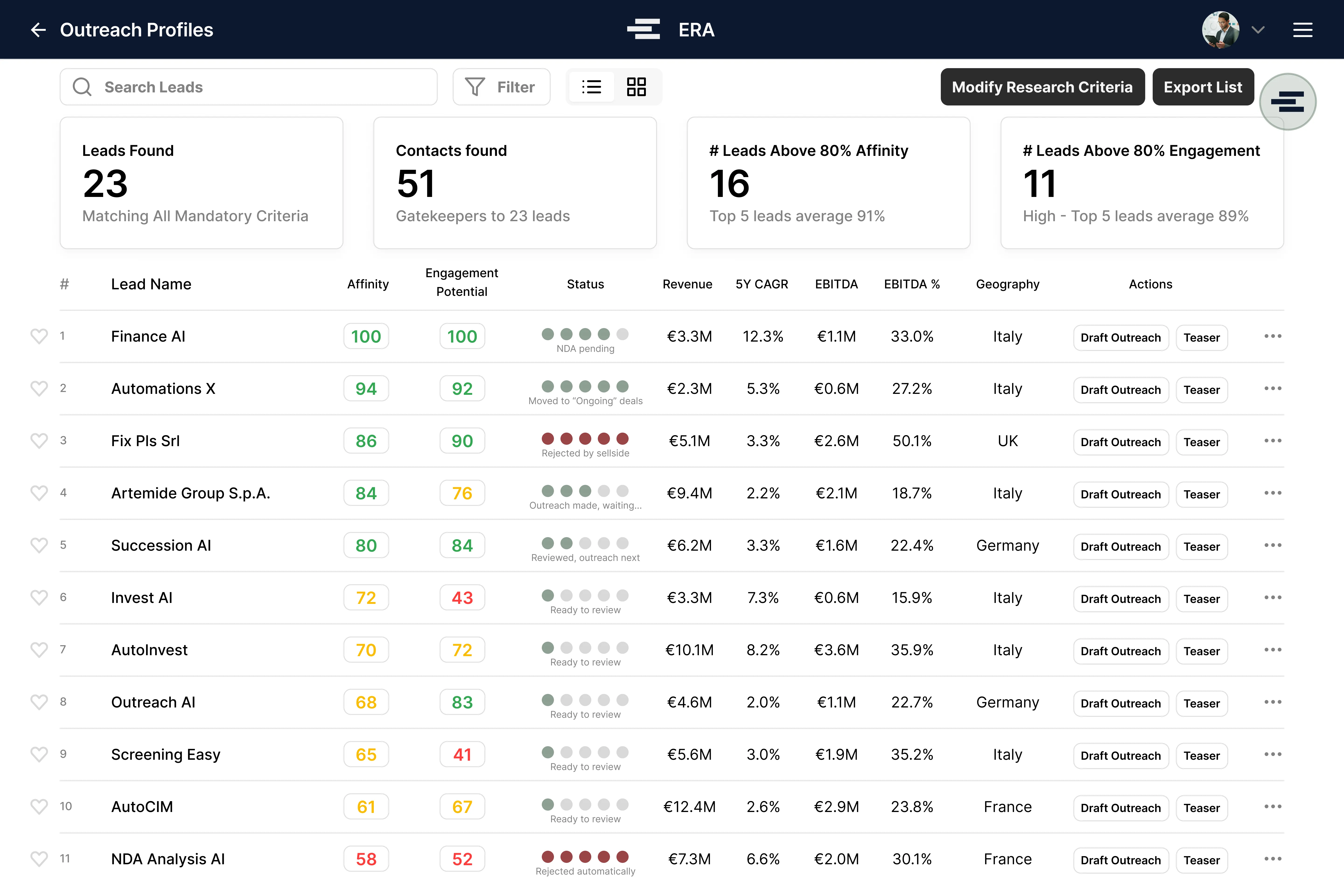Toggle the heart for AutoCIM
1344x896 pixels.
pos(39,806)
